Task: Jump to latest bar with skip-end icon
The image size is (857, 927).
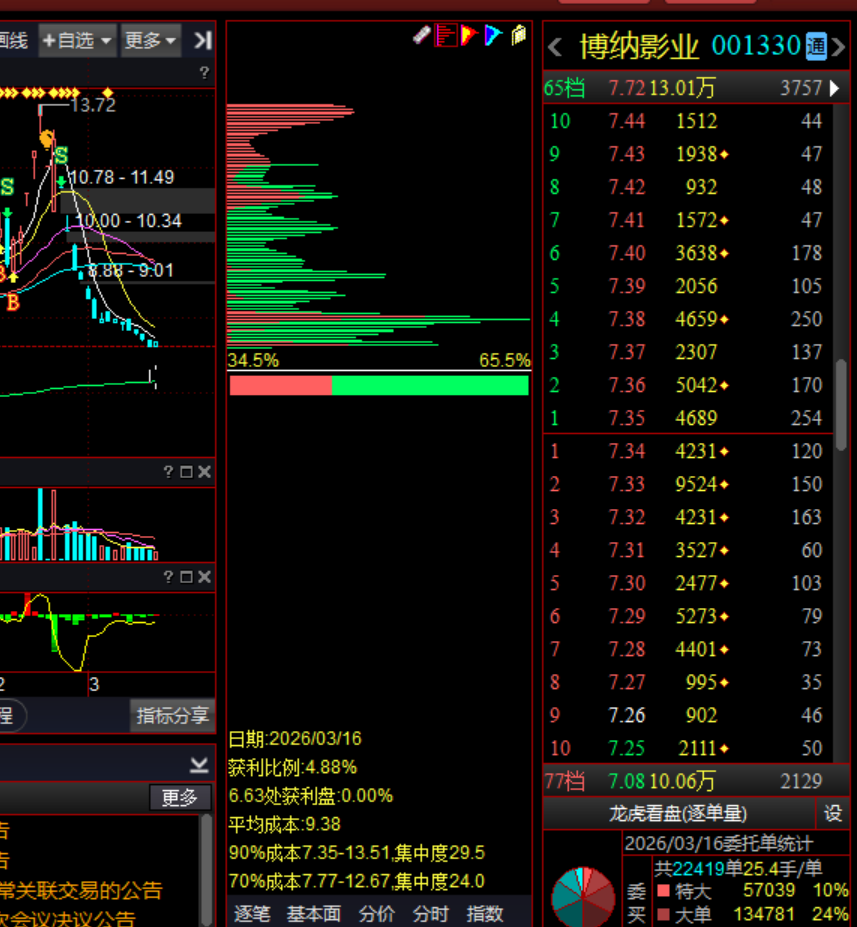Action: 203,40
